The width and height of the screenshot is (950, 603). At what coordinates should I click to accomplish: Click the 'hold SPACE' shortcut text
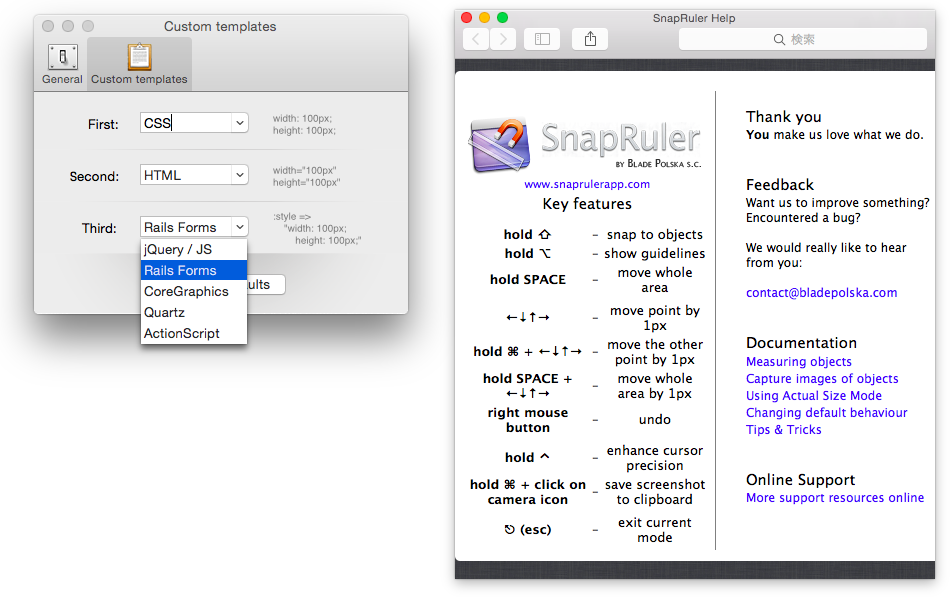528,279
